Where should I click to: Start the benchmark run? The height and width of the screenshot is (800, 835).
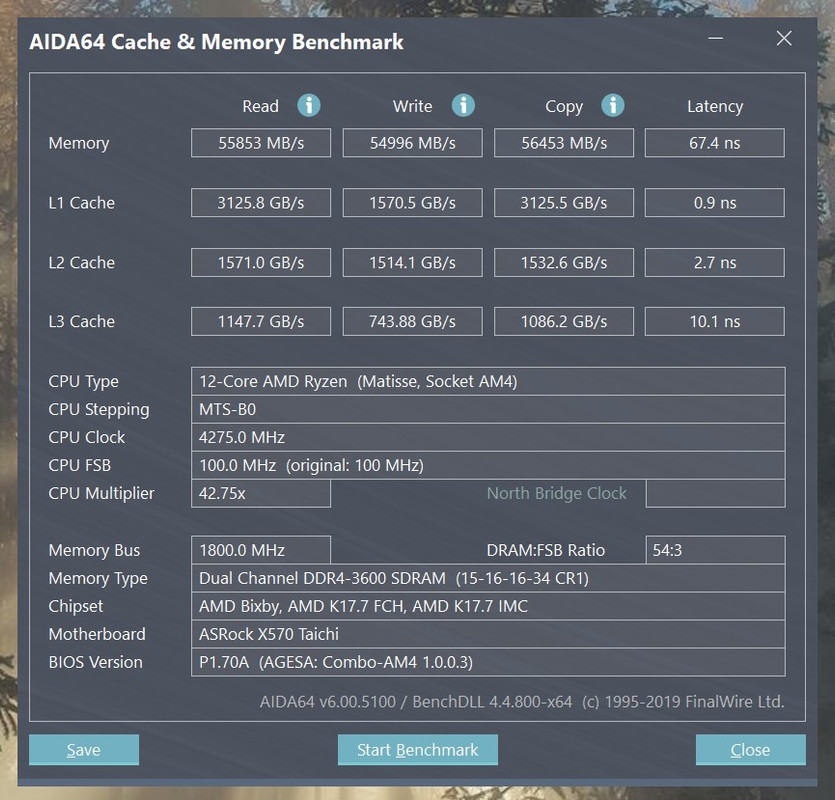pos(418,749)
